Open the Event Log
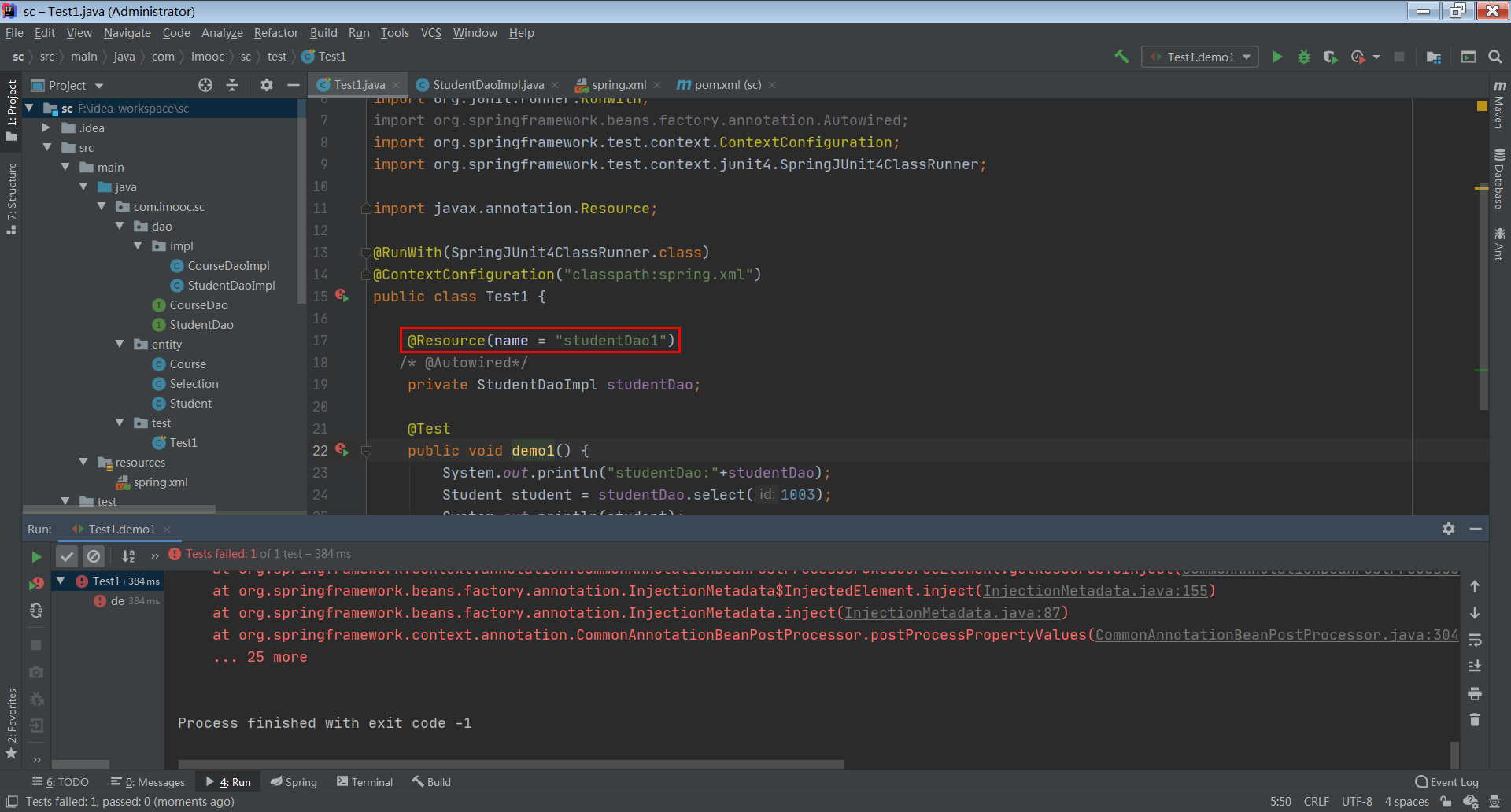 coord(1446,782)
